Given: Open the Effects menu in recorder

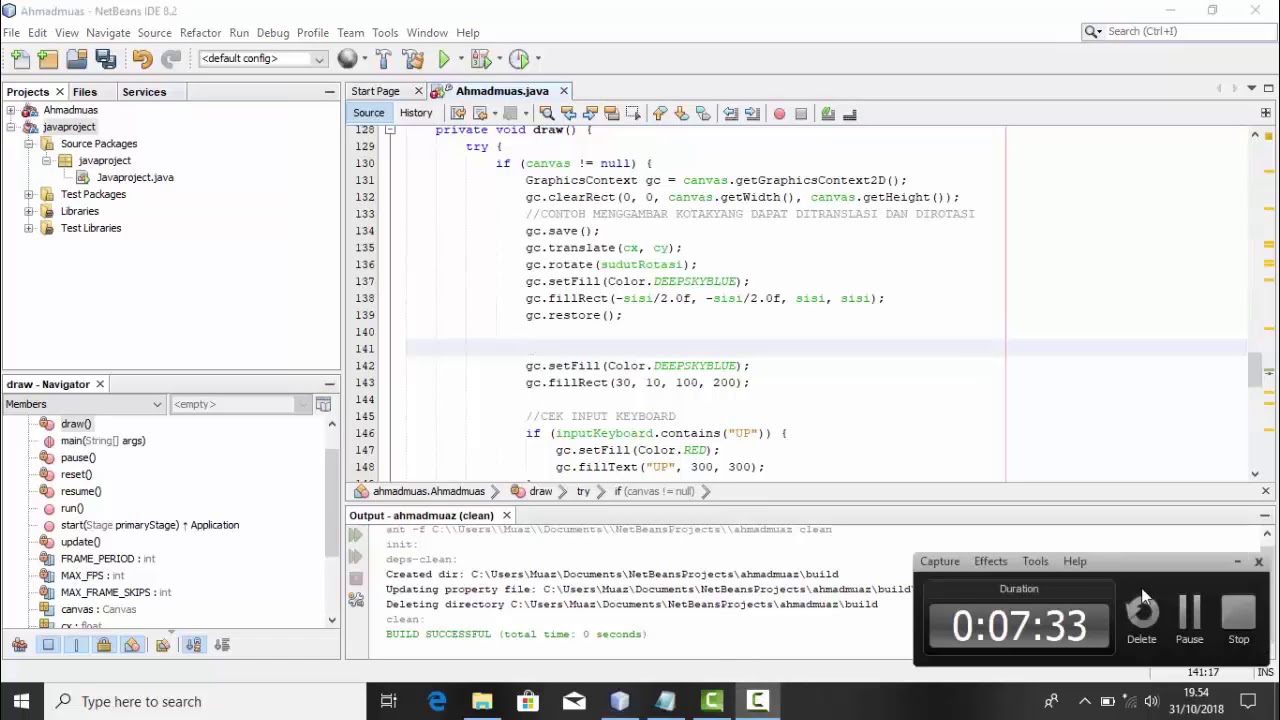Looking at the screenshot, I should tap(990, 561).
